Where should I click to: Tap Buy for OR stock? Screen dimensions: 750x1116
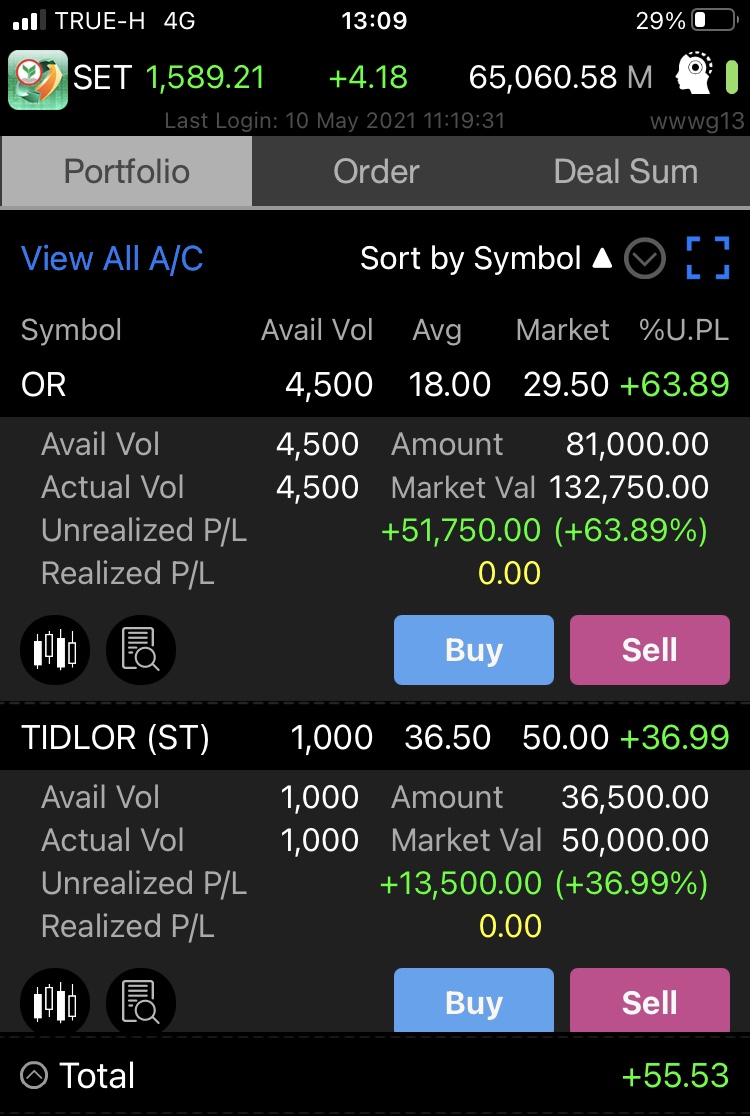474,650
